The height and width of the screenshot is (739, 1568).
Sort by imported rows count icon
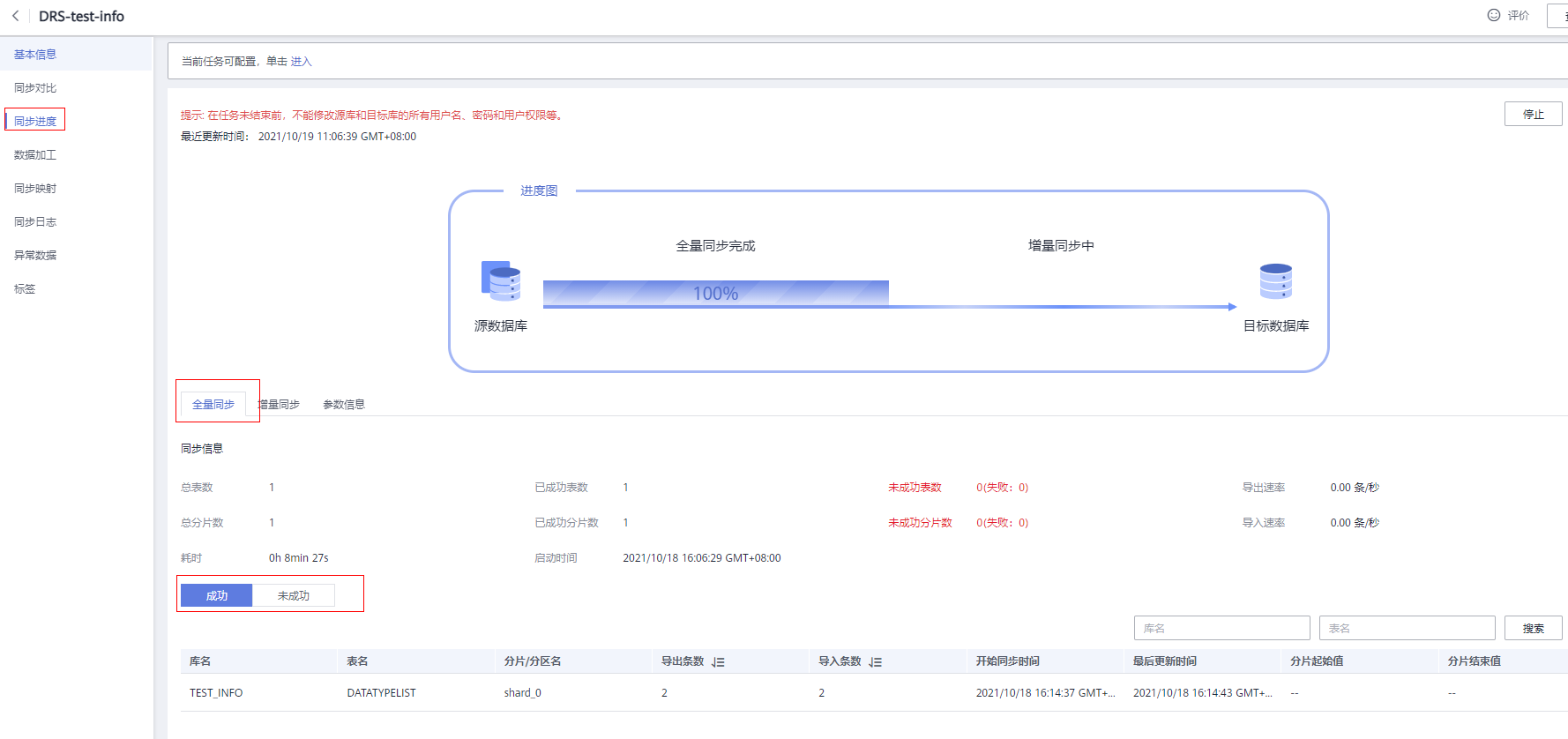click(875, 661)
